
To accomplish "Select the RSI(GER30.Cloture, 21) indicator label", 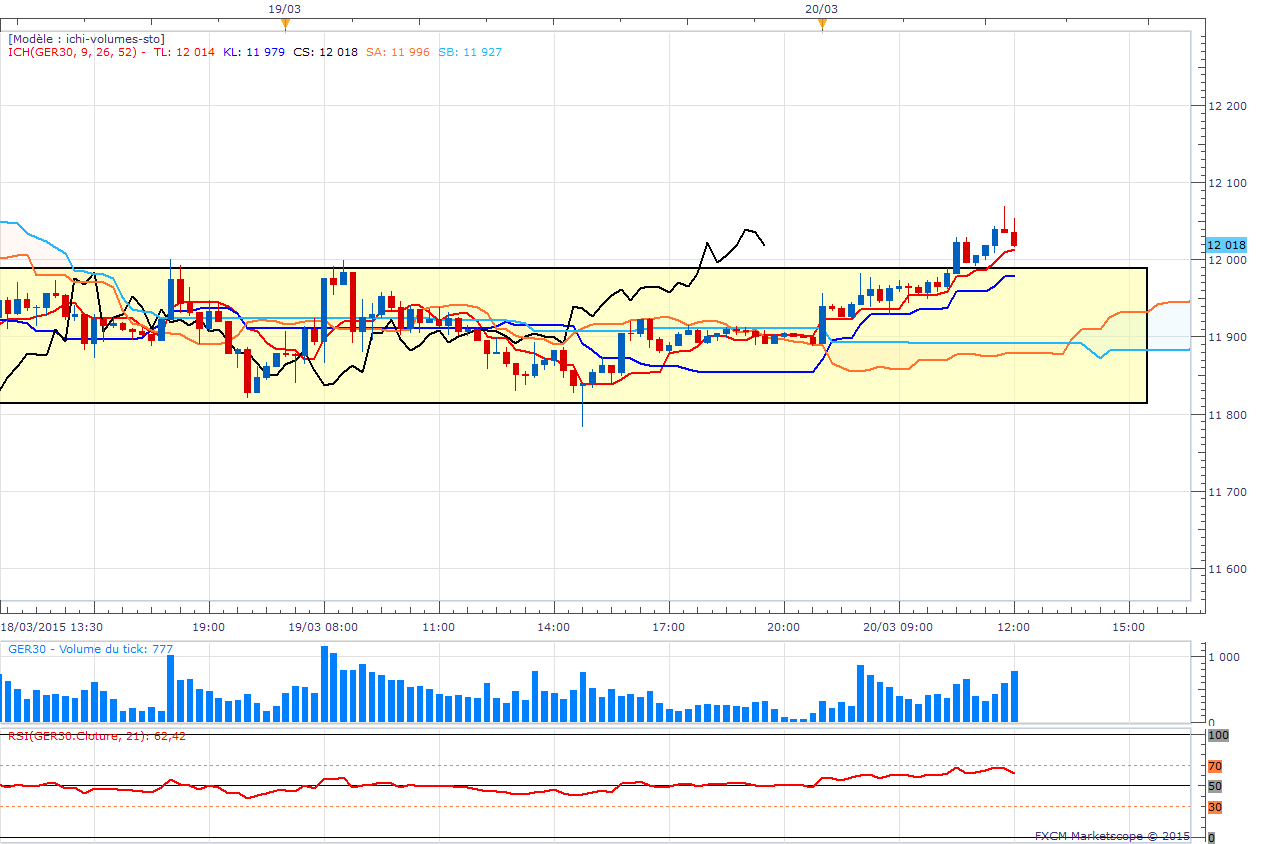I will (x=96, y=736).
